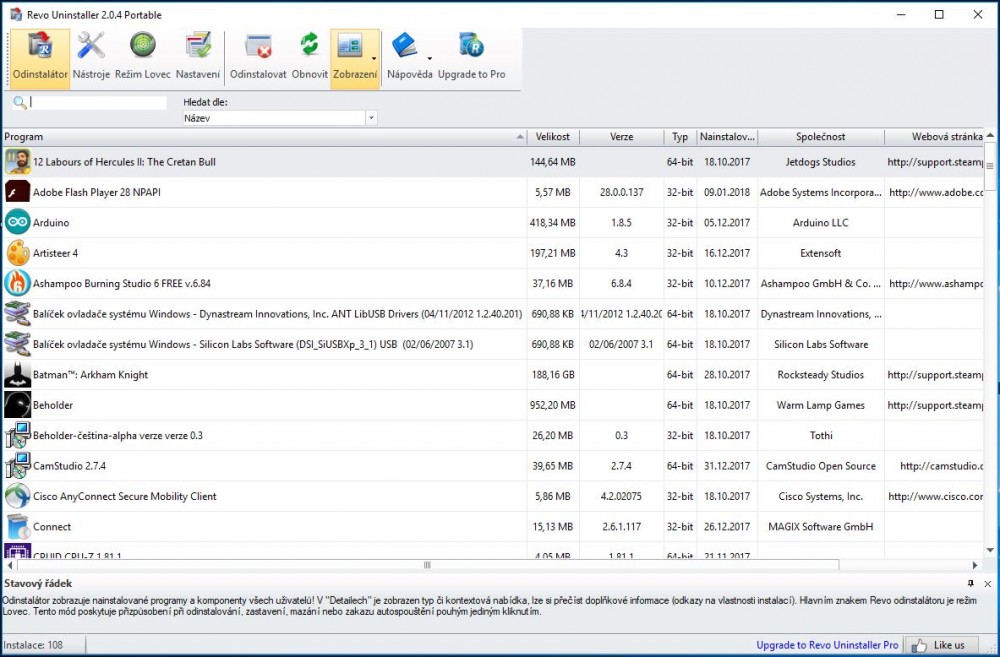Pin the Stavový řádek panel
This screenshot has width=1000, height=657.
pyautogui.click(x=971, y=583)
